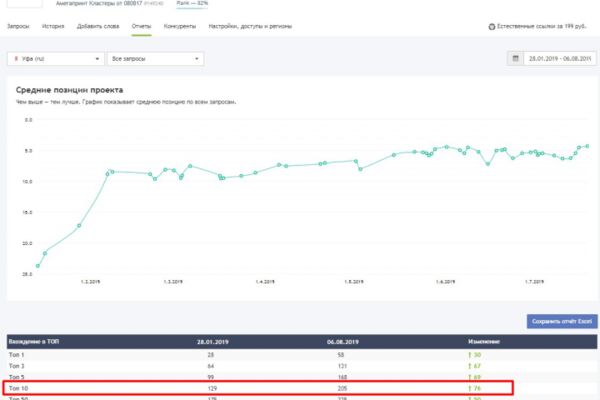Viewport: 600px width, 400px height.
Task: Click the 28.01.2019 table column header
Action: (x=213, y=342)
